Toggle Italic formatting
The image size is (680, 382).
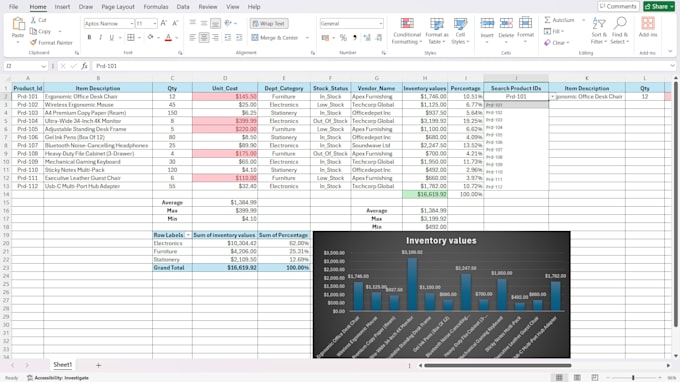[100, 38]
